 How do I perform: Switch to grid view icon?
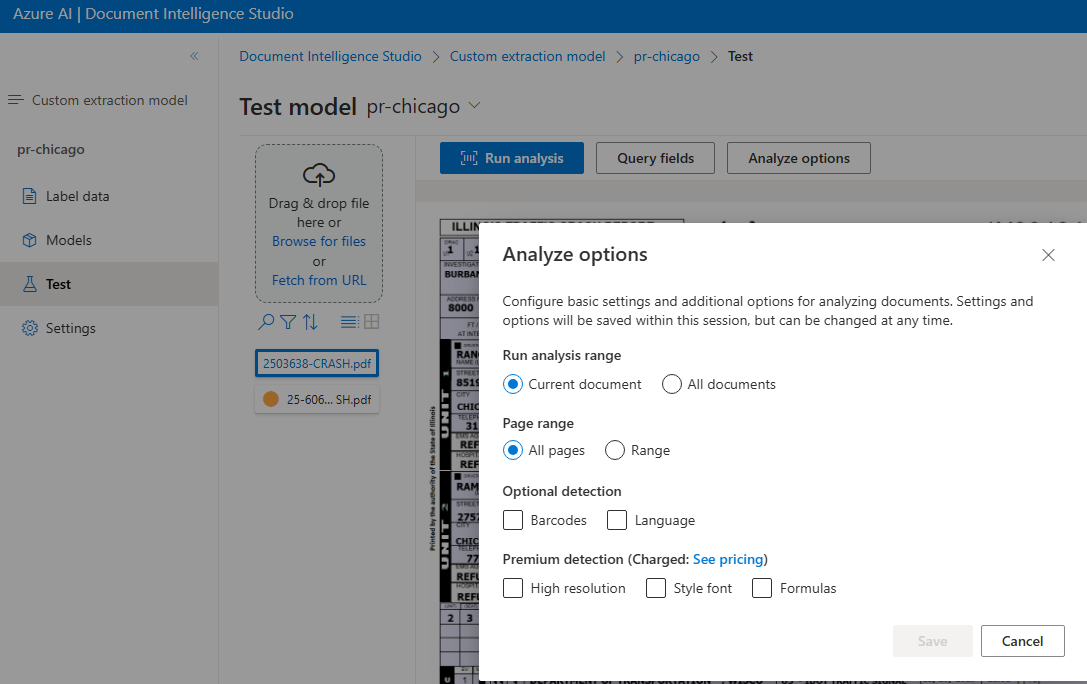click(x=372, y=322)
